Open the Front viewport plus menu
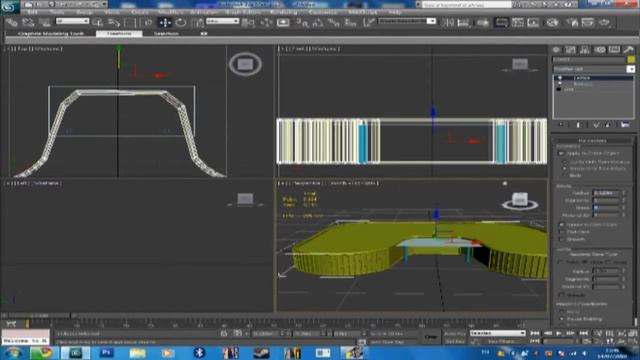The height and width of the screenshot is (360, 640). tap(282, 49)
